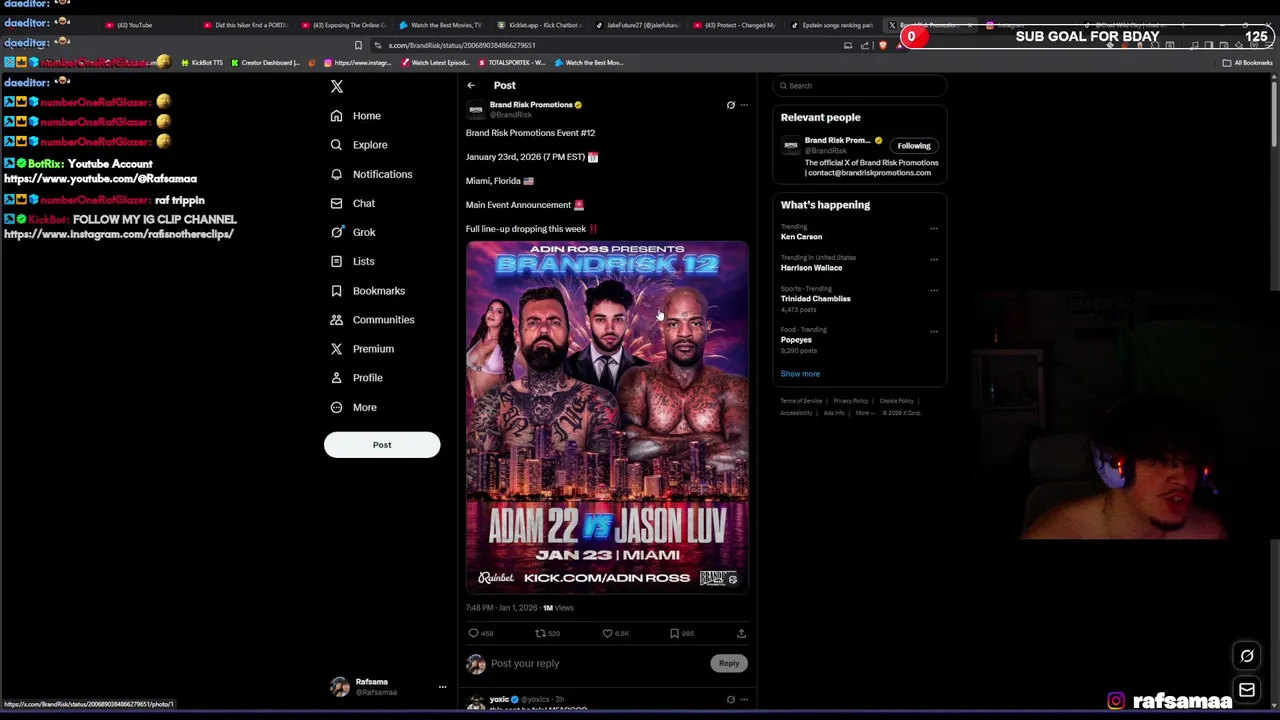1280x720 pixels.
Task: Go back using the Post arrow
Action: click(x=471, y=85)
